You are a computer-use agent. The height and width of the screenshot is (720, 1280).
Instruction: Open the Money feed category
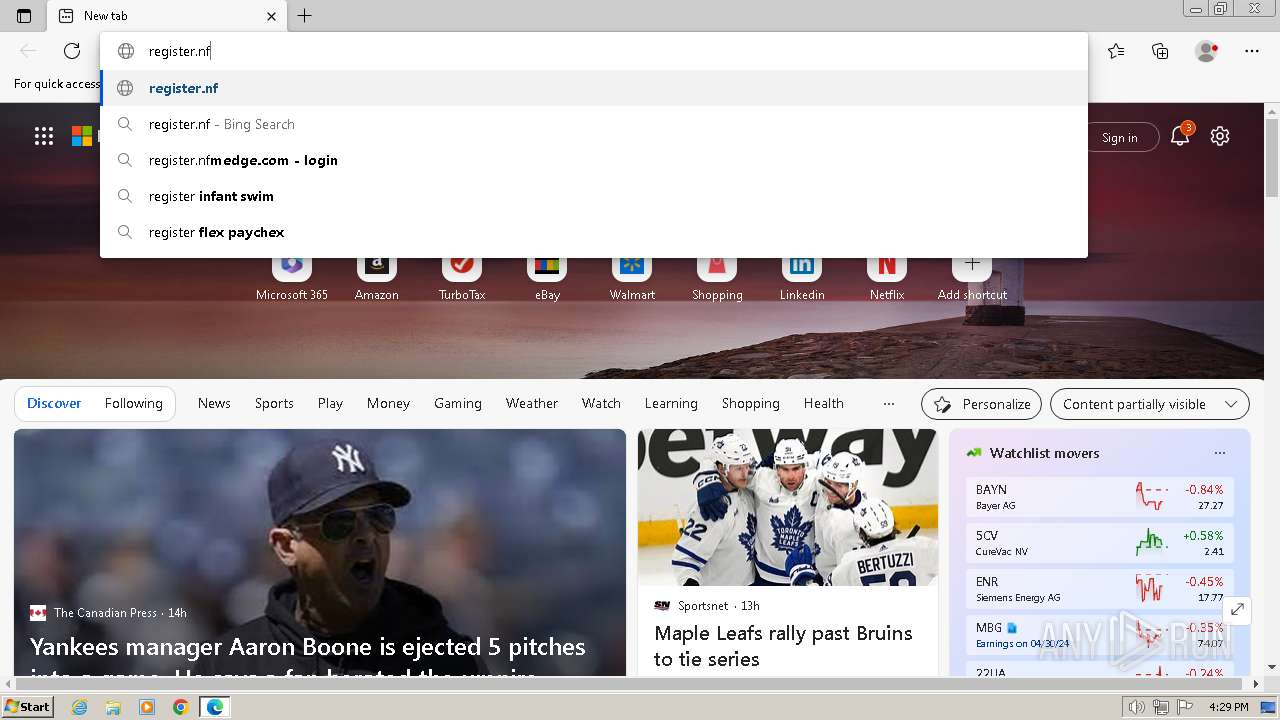388,403
